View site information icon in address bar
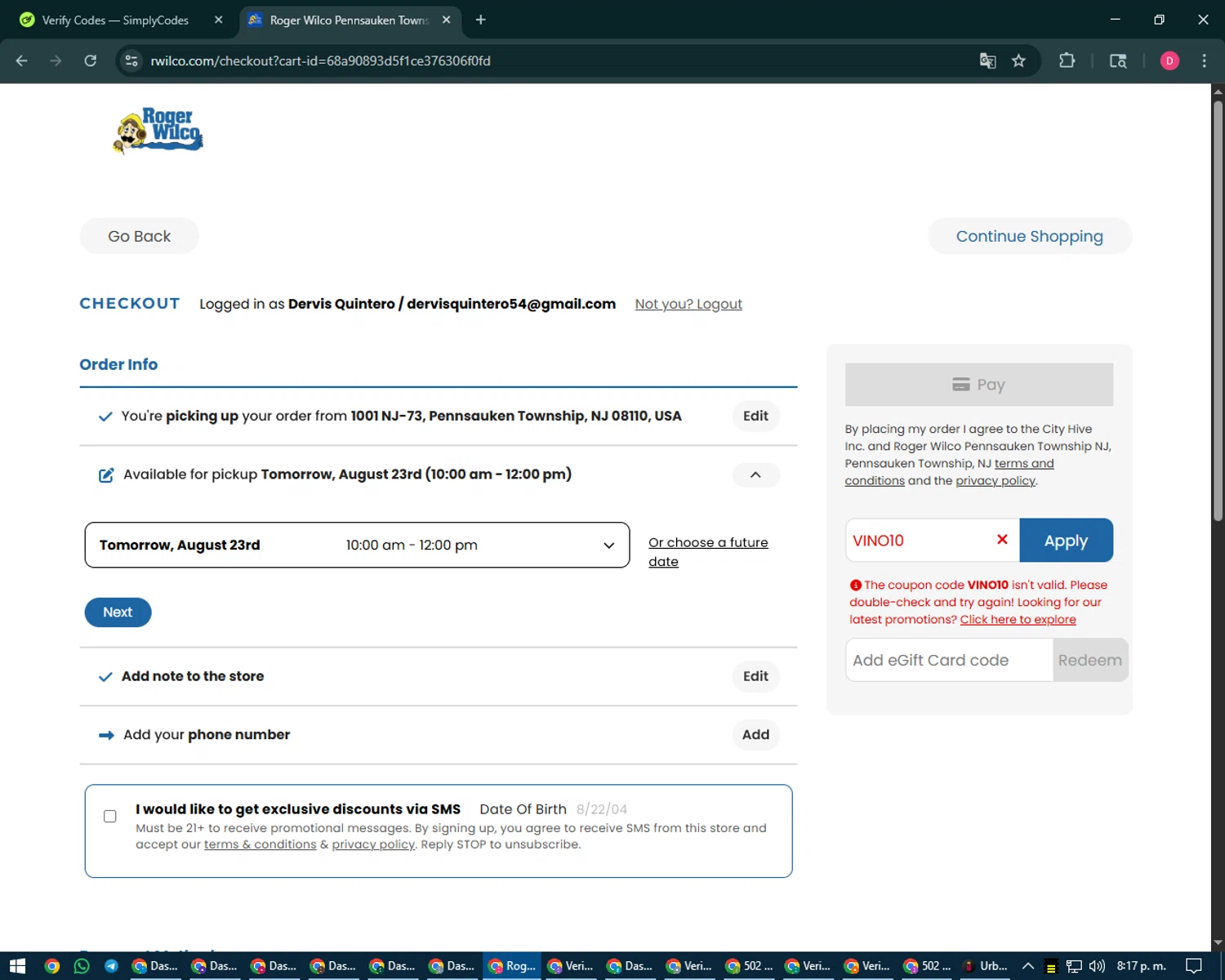1225x980 pixels. (x=131, y=60)
